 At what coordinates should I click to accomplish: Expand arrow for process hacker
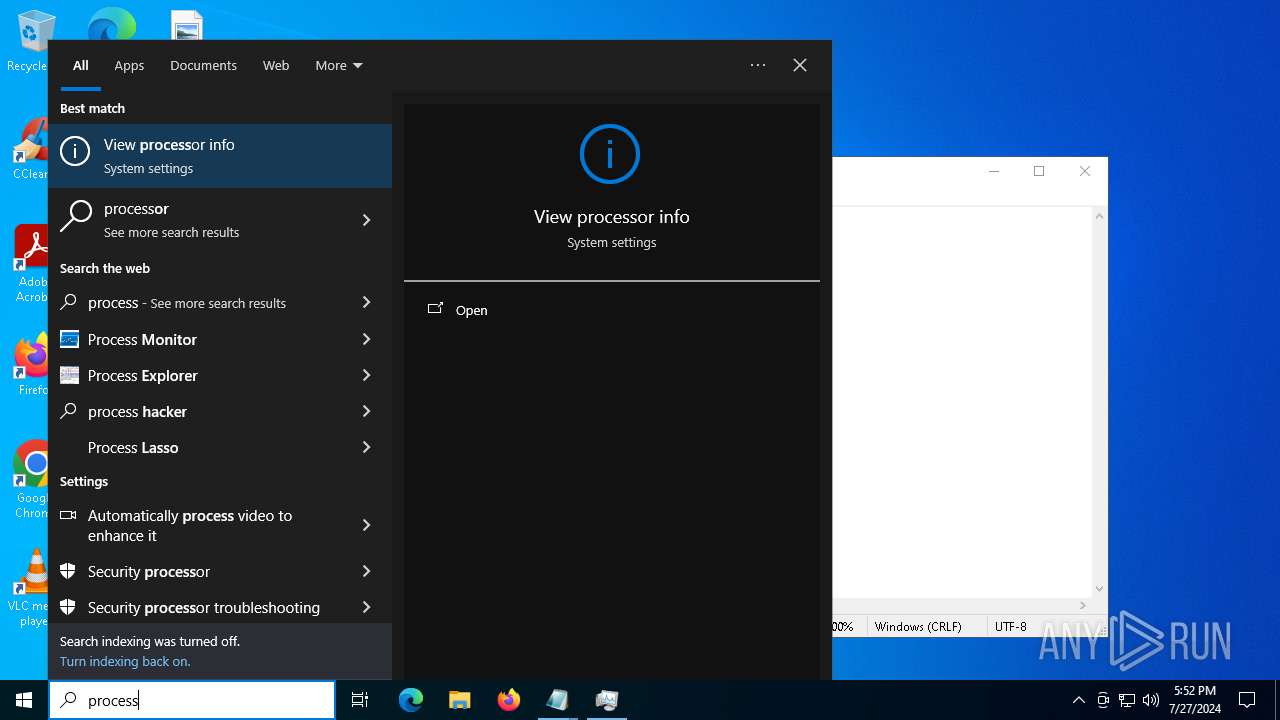tap(366, 412)
